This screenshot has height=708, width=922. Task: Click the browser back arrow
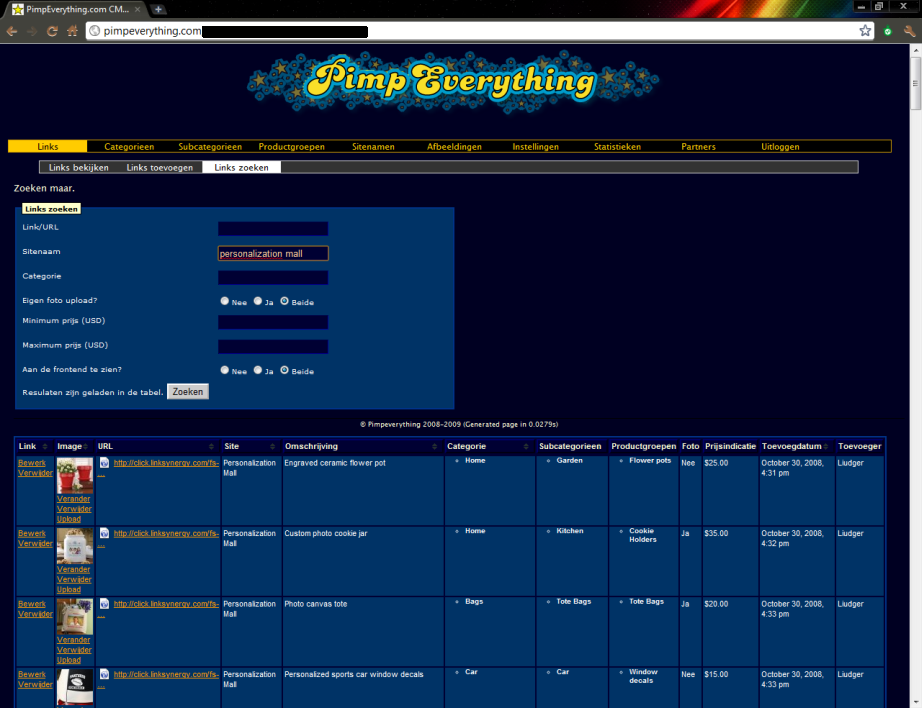(x=11, y=31)
